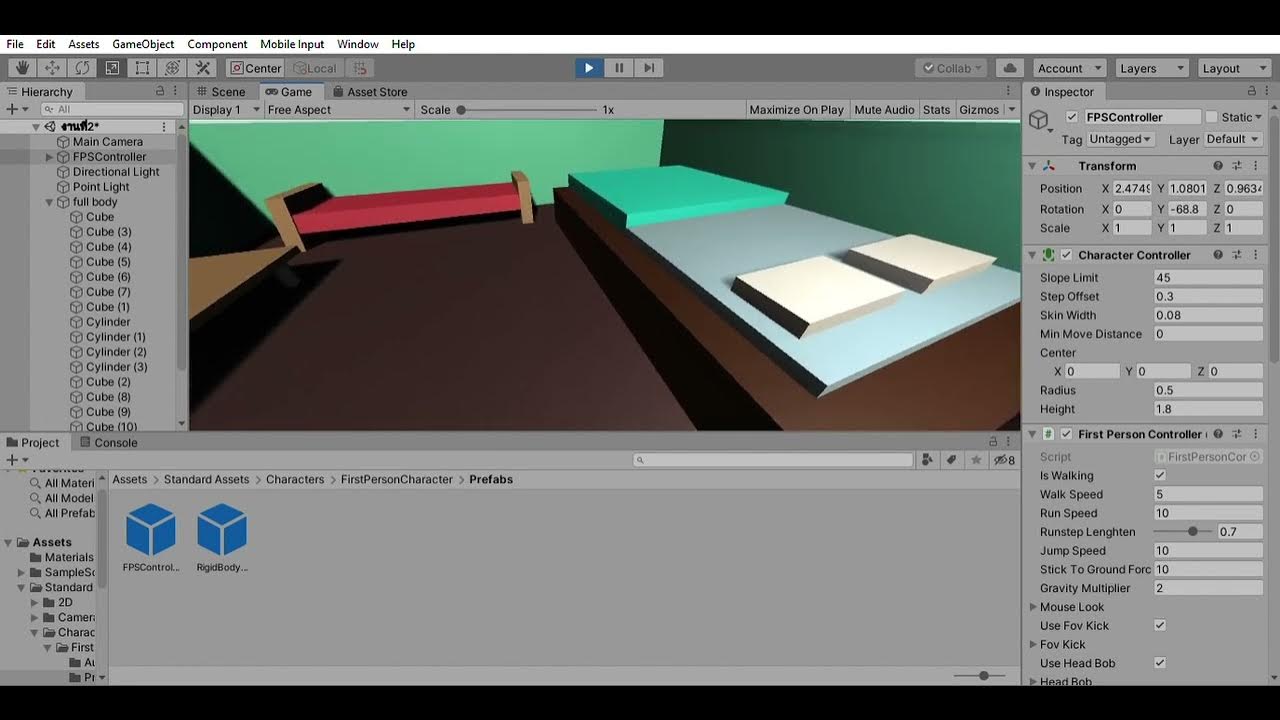Viewport: 1280px width, 720px height.
Task: Toggle hidden packages eye icon in Project
Action: point(1004,460)
